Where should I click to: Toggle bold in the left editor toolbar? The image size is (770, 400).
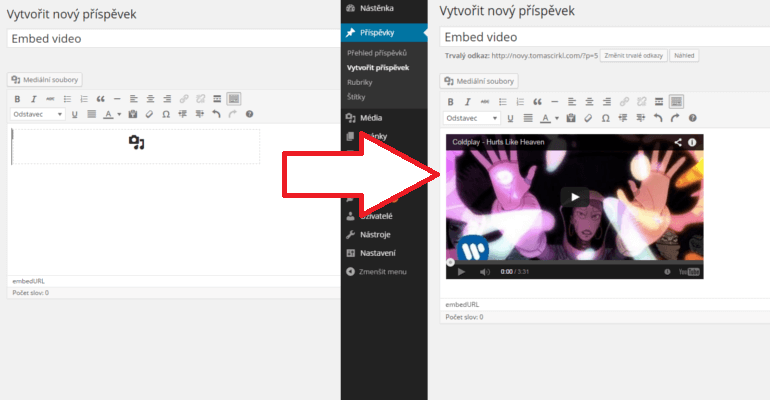(17, 99)
